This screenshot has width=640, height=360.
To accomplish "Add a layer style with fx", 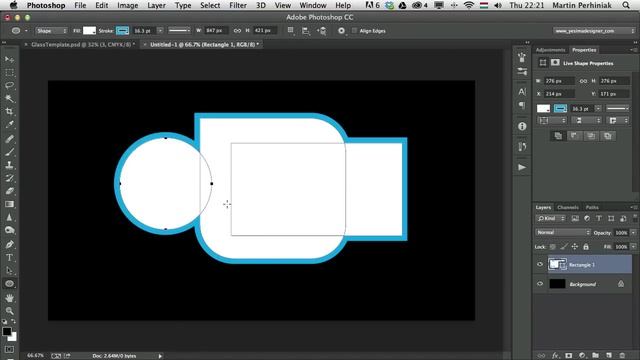I will click(556, 356).
